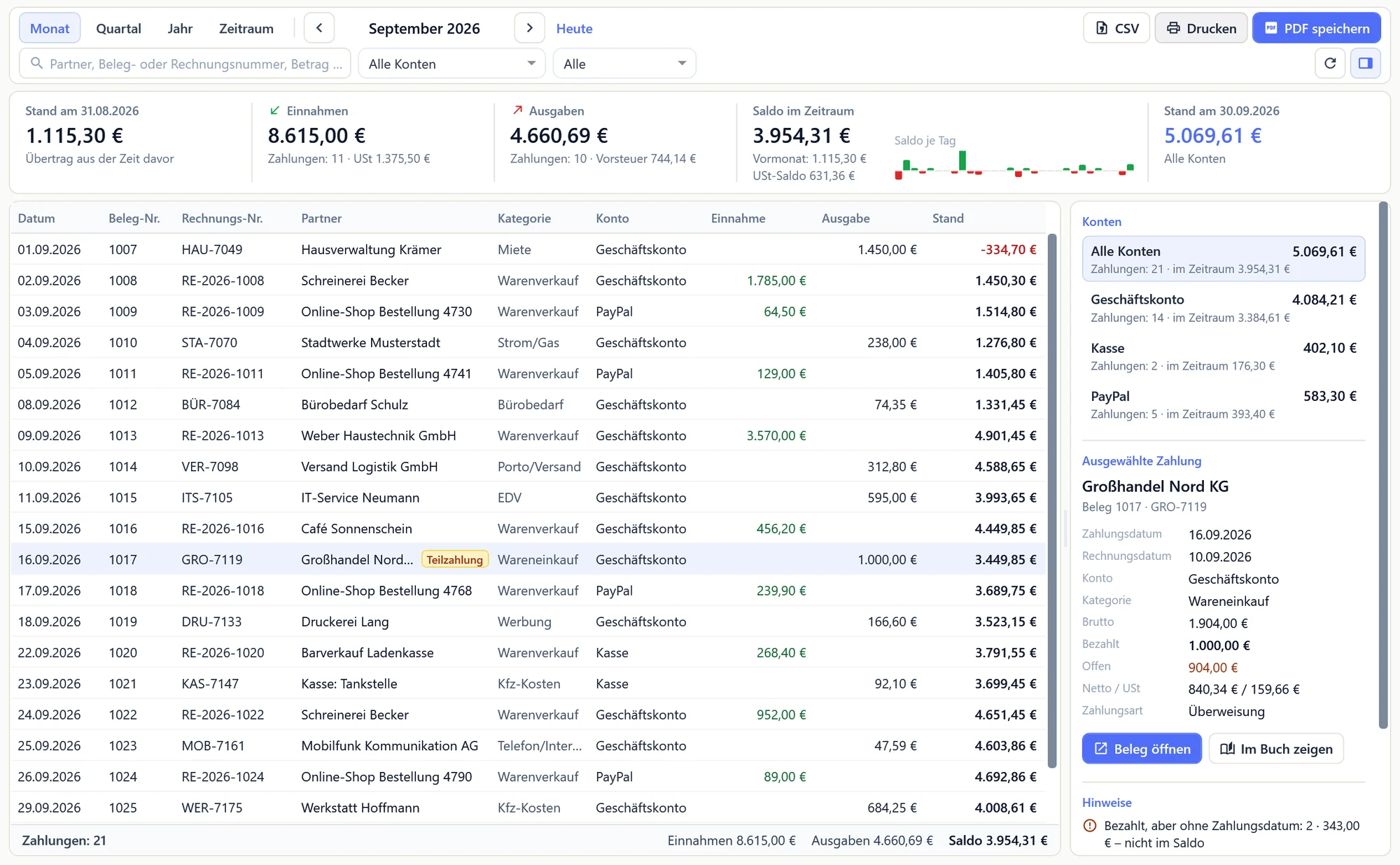Select the Geschäftskonto account entry
Viewport: 1400px width, 865px height.
(x=1224, y=308)
